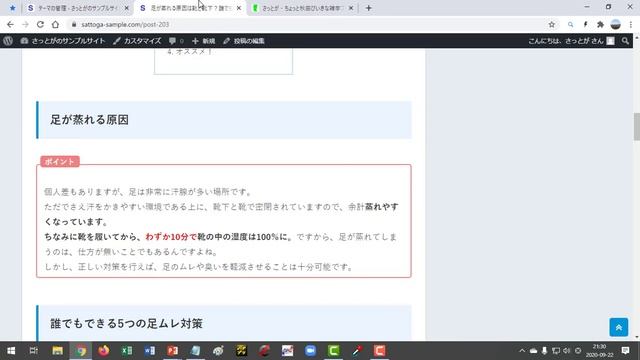
Task: Click the volume icon in system tray
Action: (x=567, y=351)
